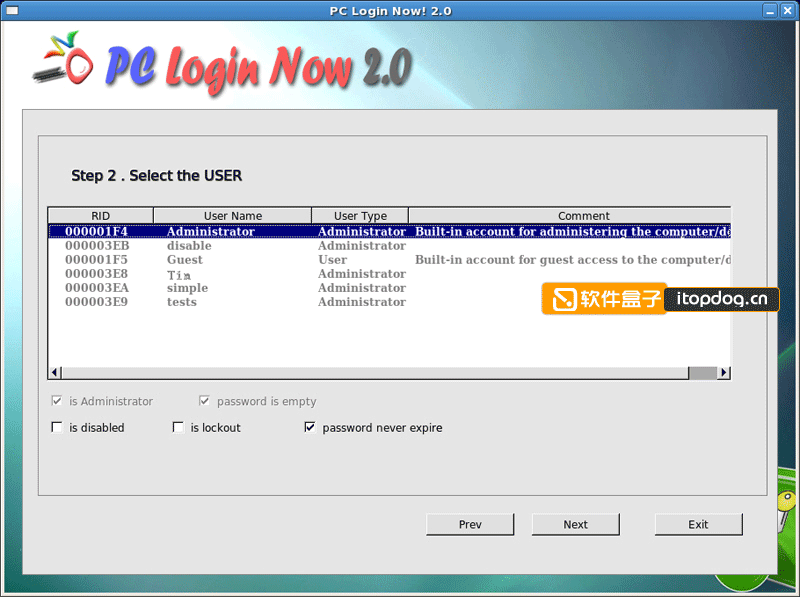Enable the 'is disabled' checkbox
800x597 pixels.
pos(57,427)
